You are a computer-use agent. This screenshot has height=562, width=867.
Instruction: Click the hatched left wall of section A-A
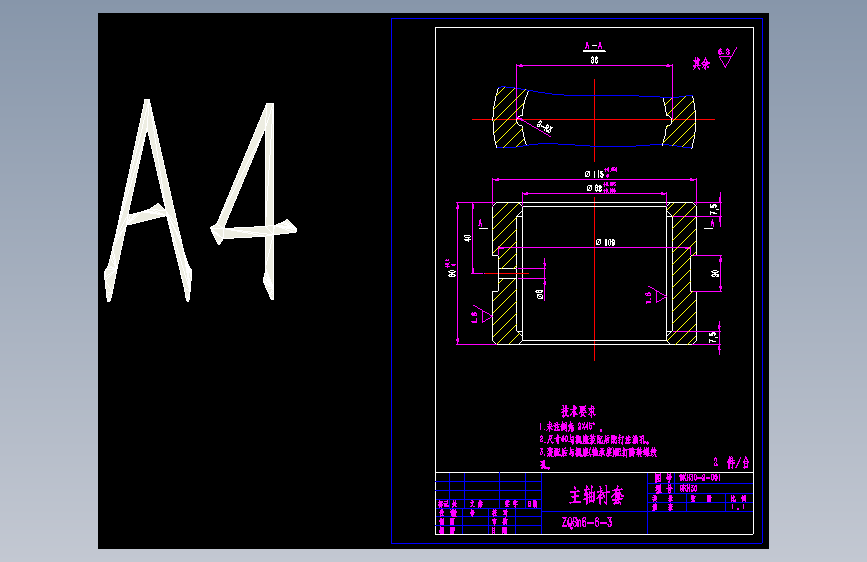point(508,117)
